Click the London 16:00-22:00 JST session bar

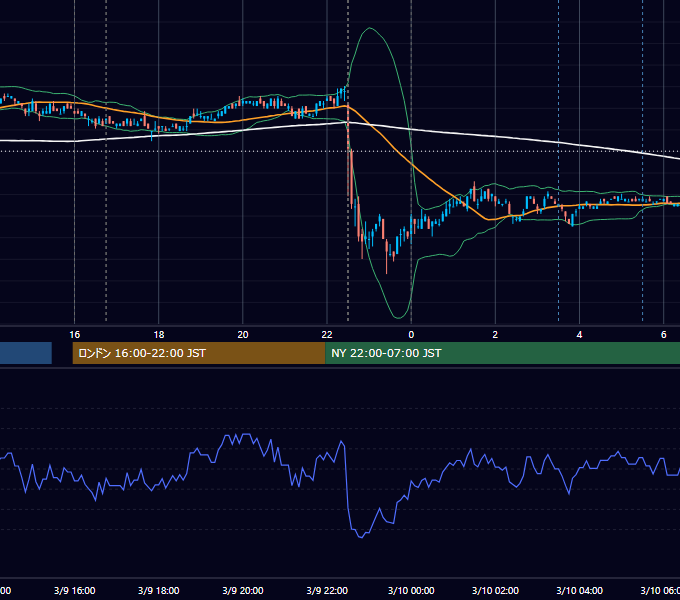(199, 353)
